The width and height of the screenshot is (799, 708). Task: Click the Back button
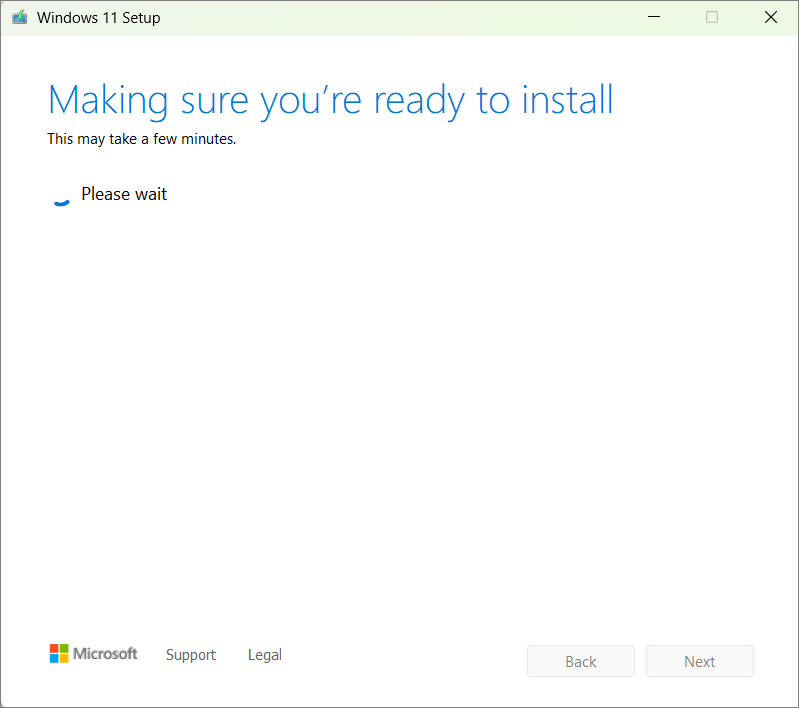click(x=581, y=661)
